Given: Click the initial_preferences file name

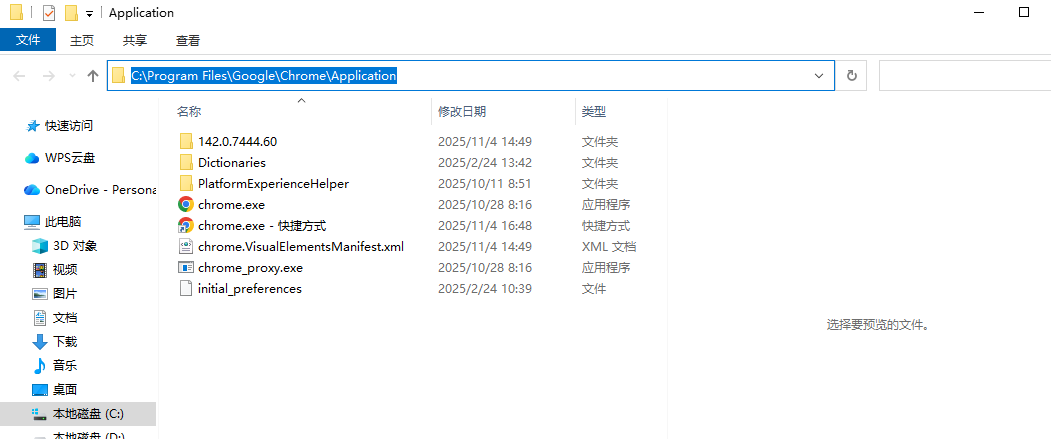Looking at the screenshot, I should tap(250, 288).
